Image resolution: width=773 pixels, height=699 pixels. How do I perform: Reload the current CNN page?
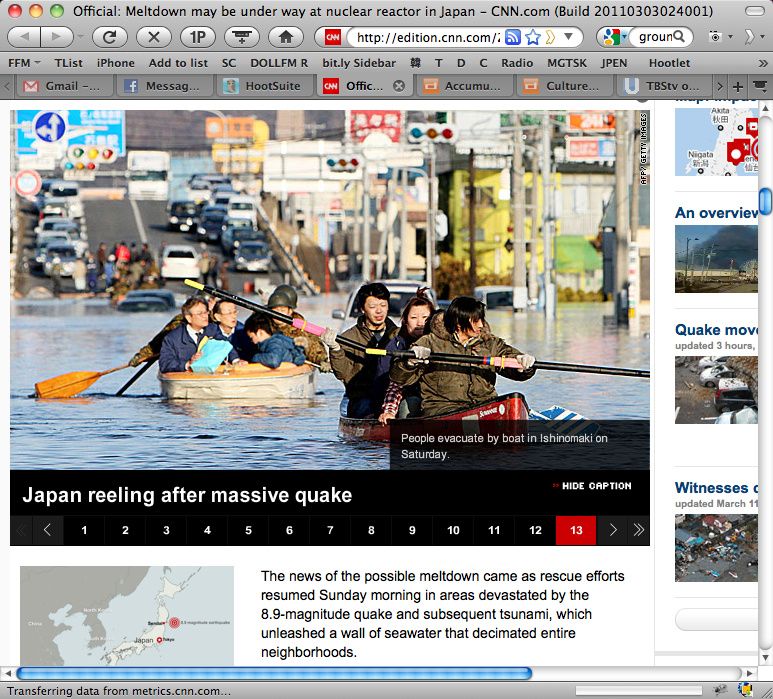(x=109, y=37)
